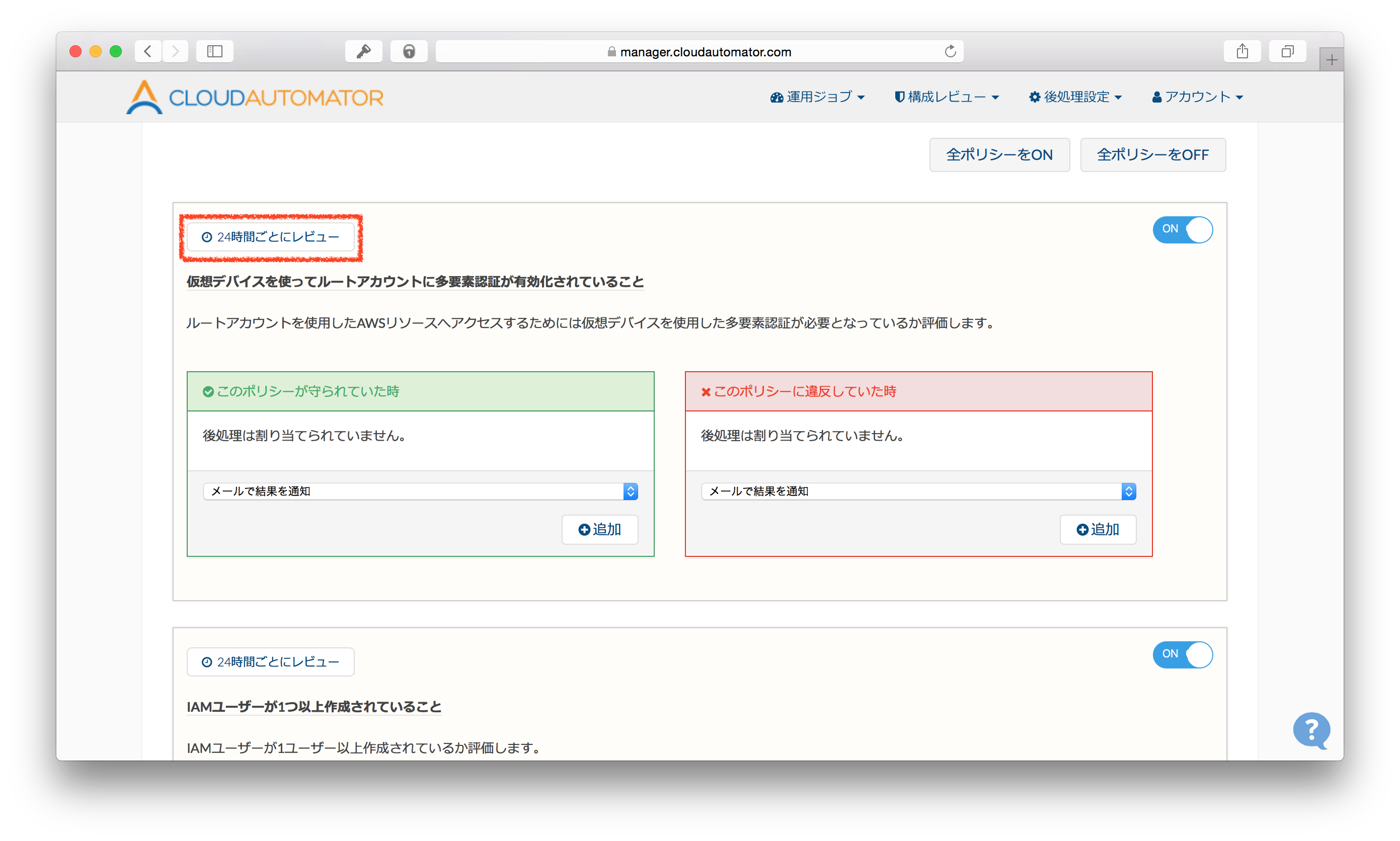This screenshot has height=841, width=1400.
Task: Open the key password extension icon
Action: (363, 52)
